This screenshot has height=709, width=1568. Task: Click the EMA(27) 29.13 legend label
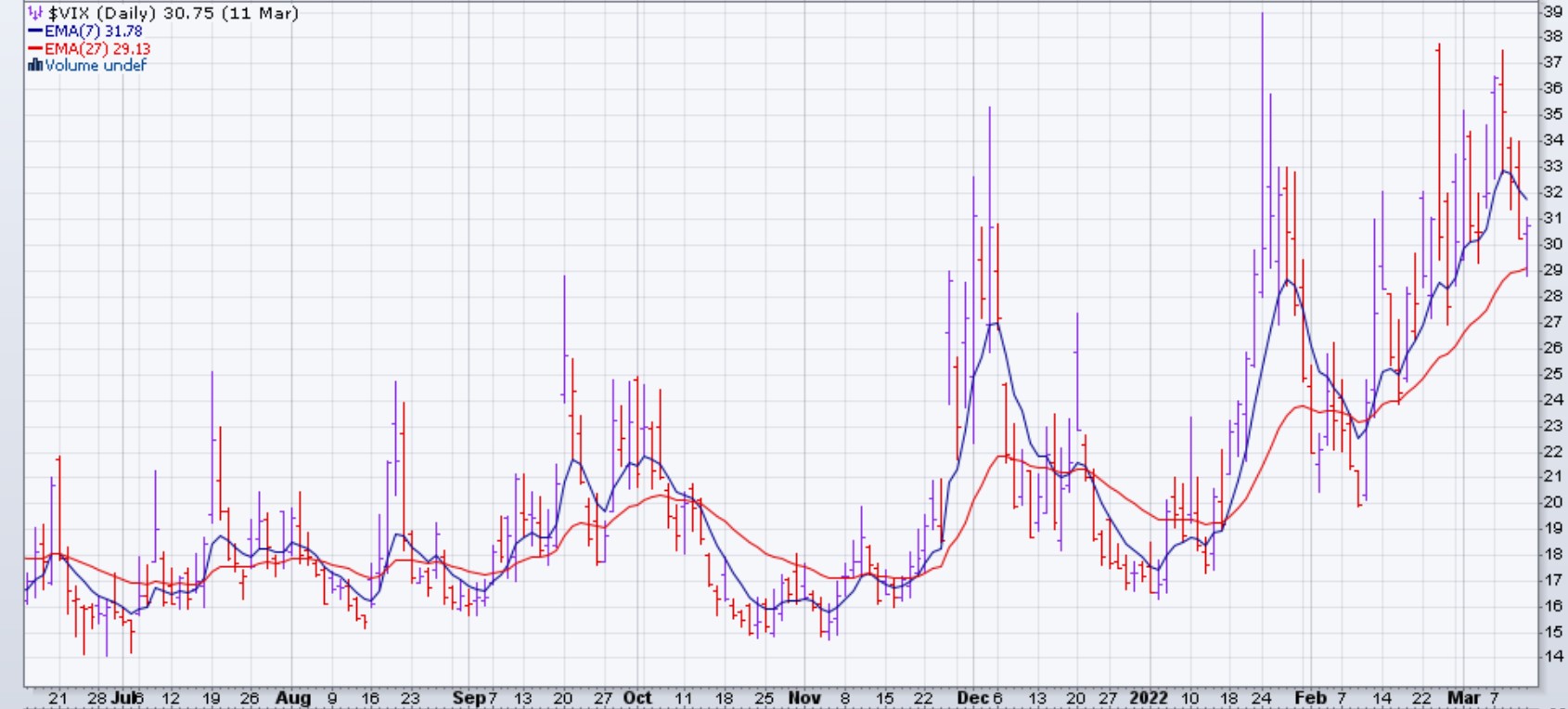click(x=97, y=49)
